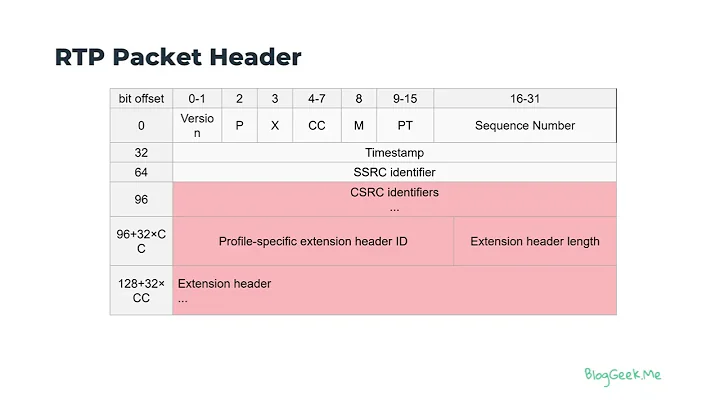Select the "bit offset" header cell
Screen dimensions: 720x404
[141, 98]
